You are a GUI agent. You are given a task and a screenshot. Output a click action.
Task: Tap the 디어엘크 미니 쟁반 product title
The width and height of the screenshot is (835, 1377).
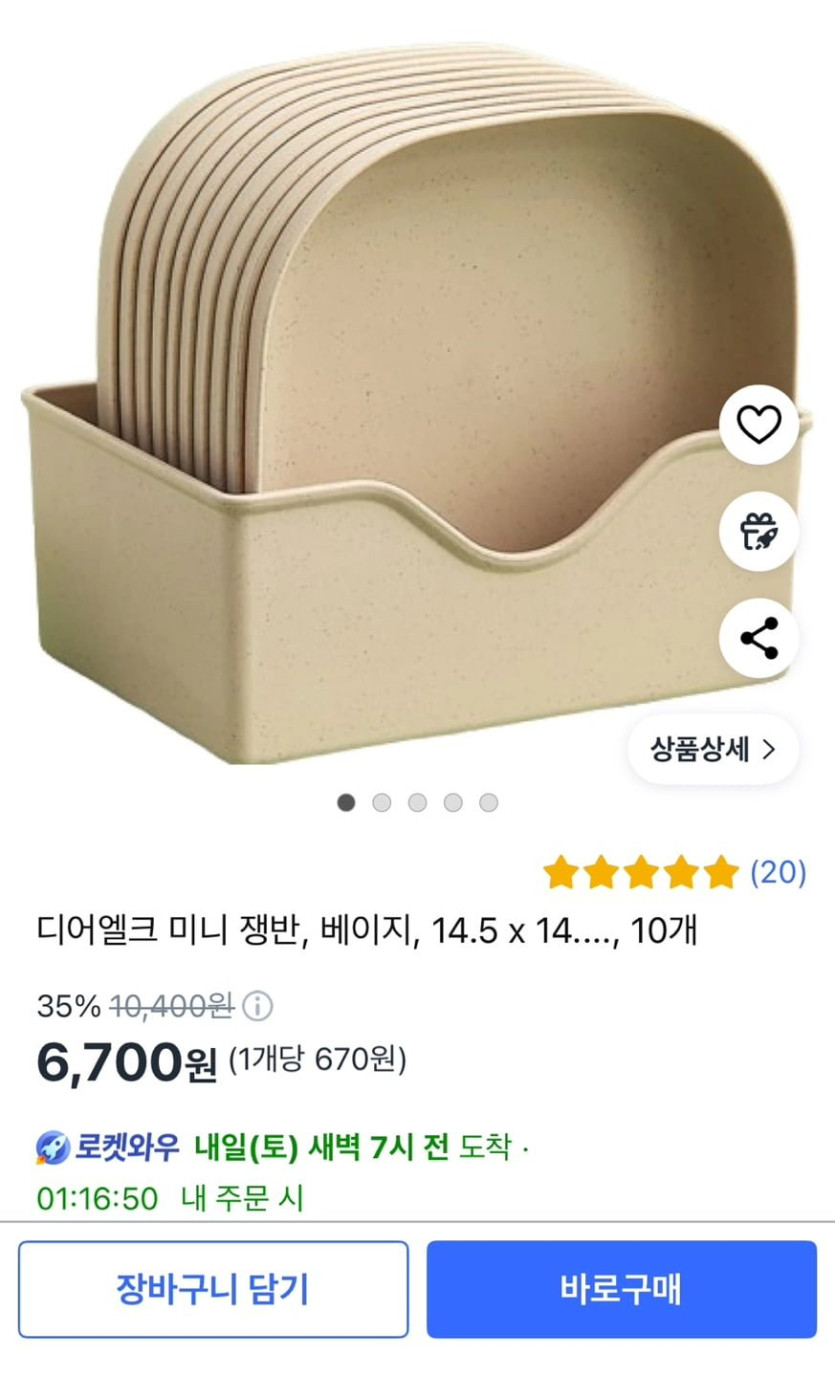click(366, 932)
